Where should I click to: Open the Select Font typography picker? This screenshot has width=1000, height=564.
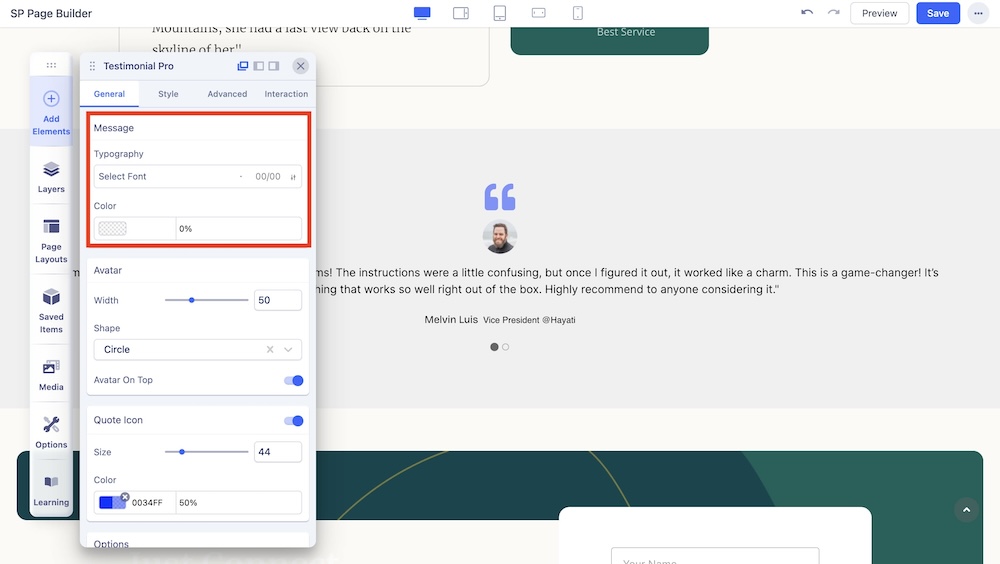[165, 177]
